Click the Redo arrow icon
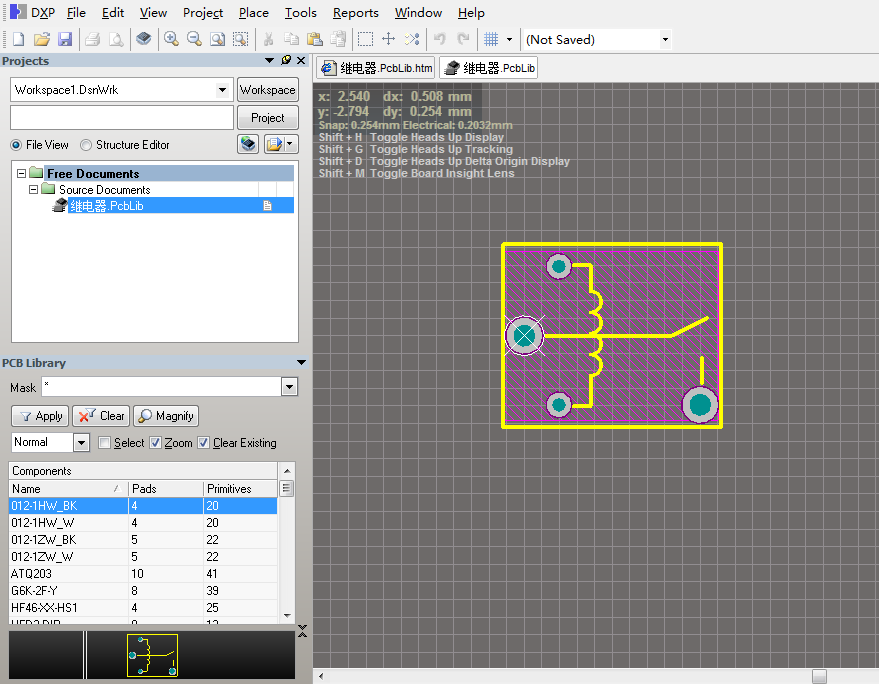The width and height of the screenshot is (879, 684). tap(463, 39)
